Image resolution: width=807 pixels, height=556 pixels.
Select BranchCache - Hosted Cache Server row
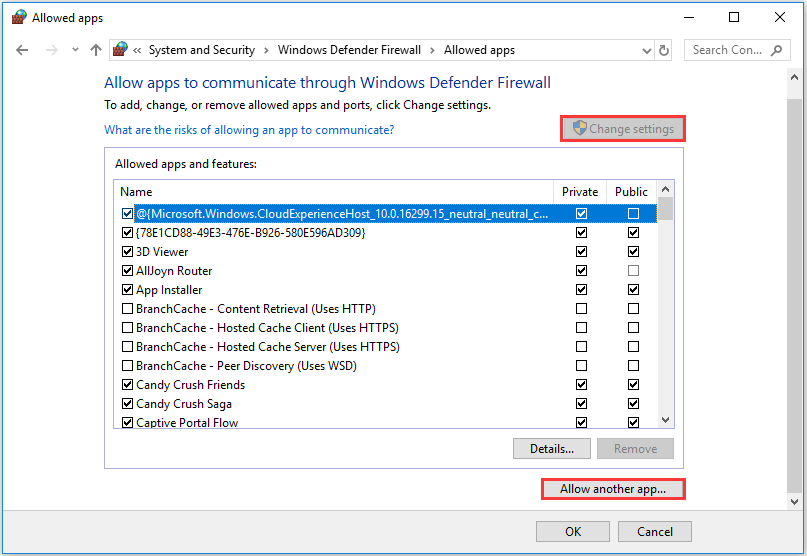click(385, 347)
